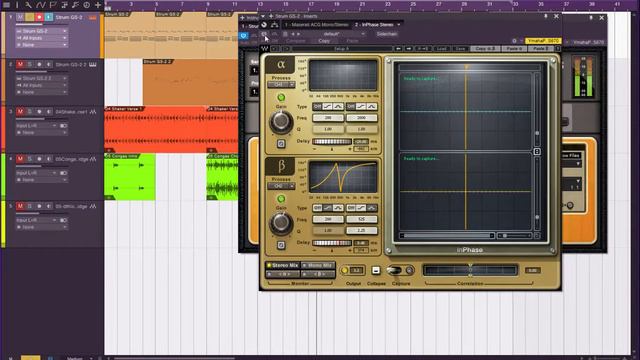
Task: Turn off the alpha first band filter
Action: 317,107
